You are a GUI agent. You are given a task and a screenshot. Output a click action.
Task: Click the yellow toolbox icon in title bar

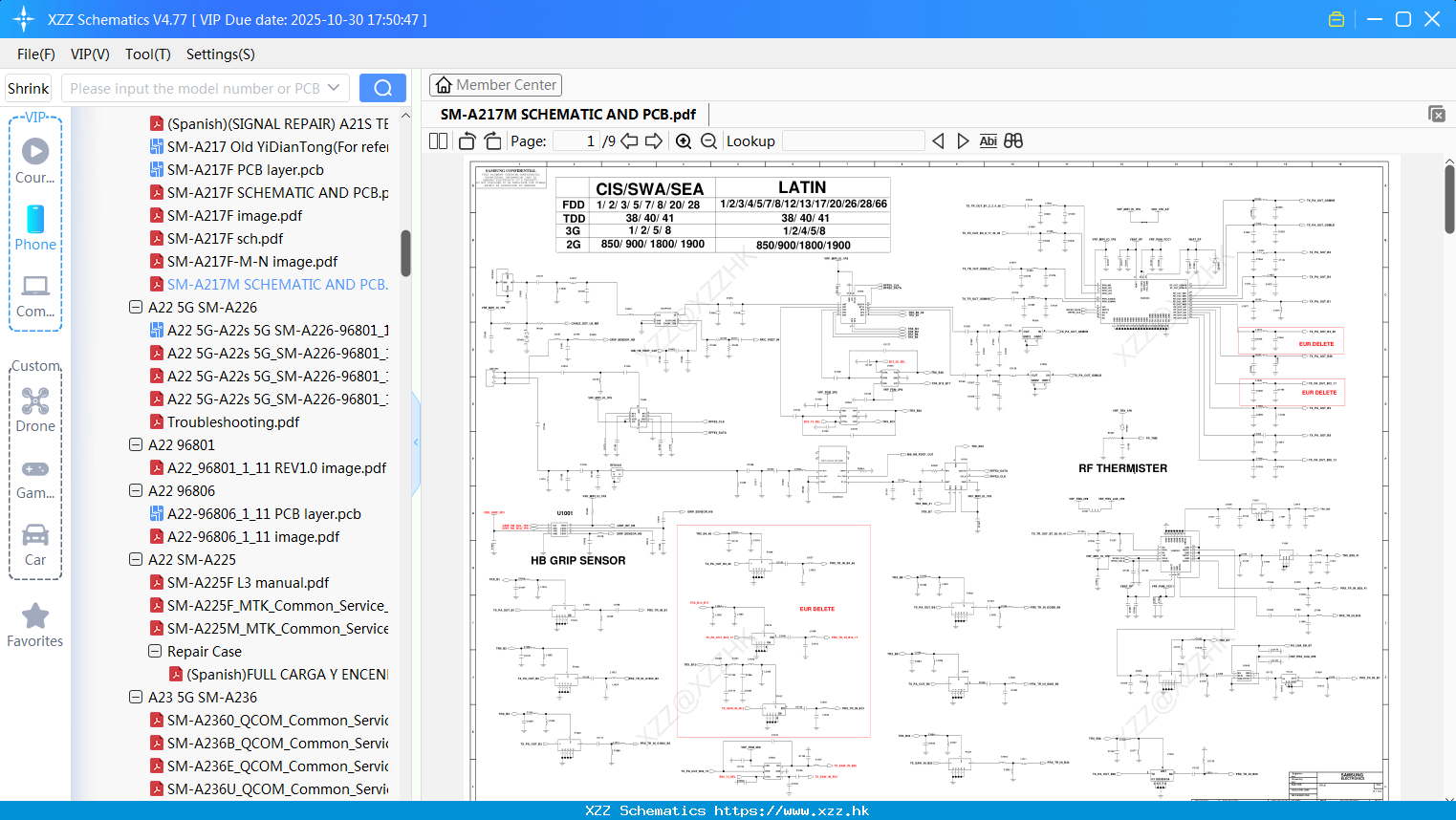1336,19
